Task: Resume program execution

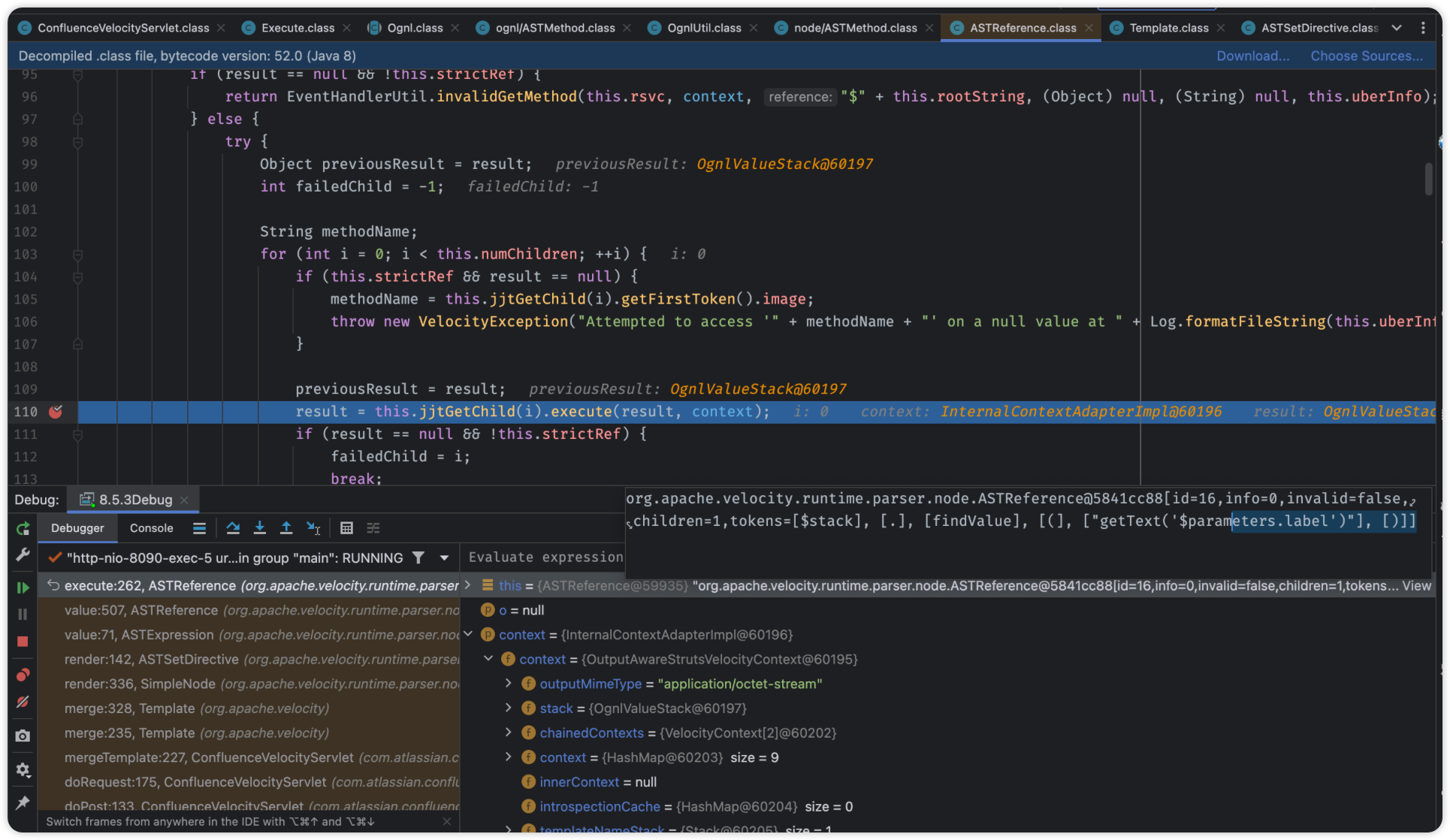Action: tap(23, 588)
